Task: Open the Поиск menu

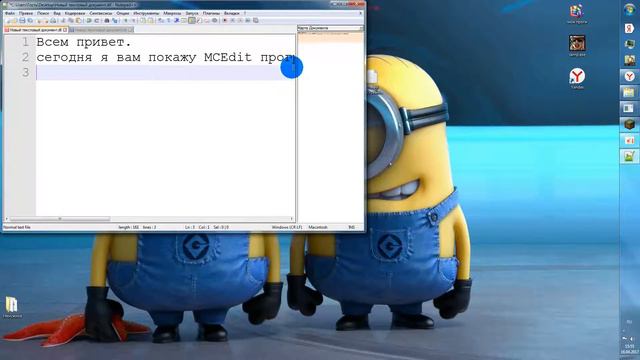Action: pos(43,13)
